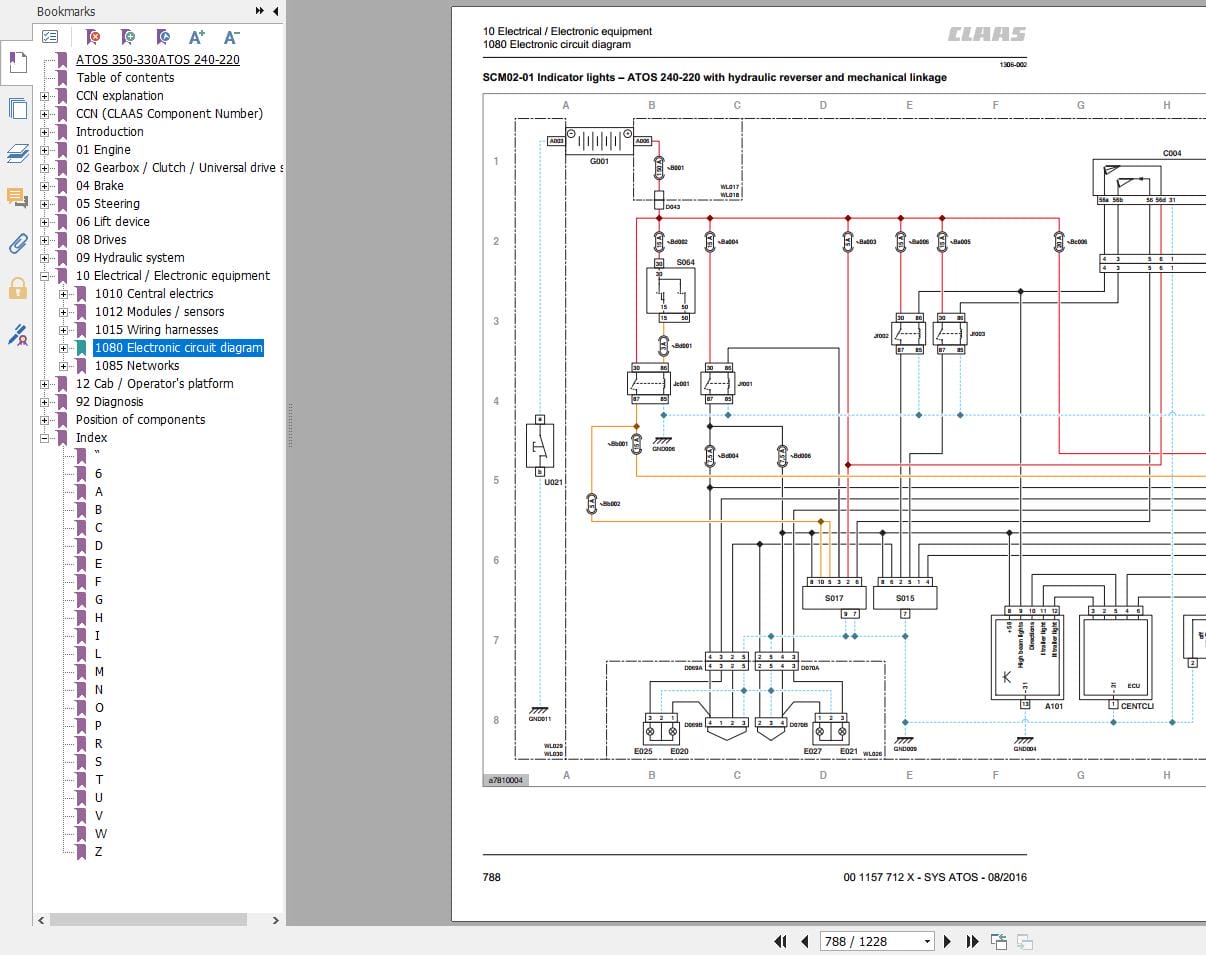Viewport: 1206px width, 955px height.
Task: Select the 05 Steering bookmark
Action: [108, 203]
